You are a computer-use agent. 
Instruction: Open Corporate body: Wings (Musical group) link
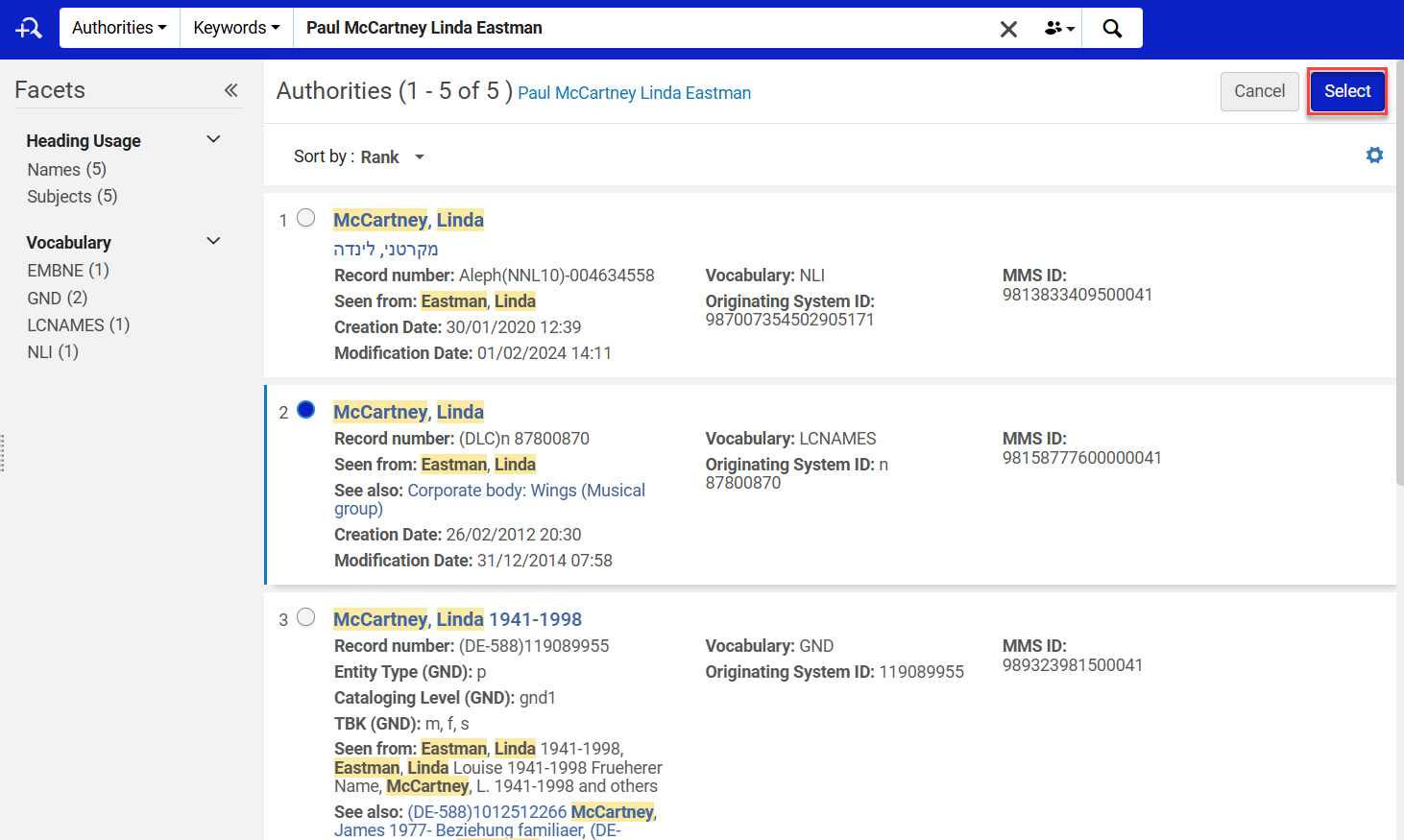pyautogui.click(x=490, y=499)
